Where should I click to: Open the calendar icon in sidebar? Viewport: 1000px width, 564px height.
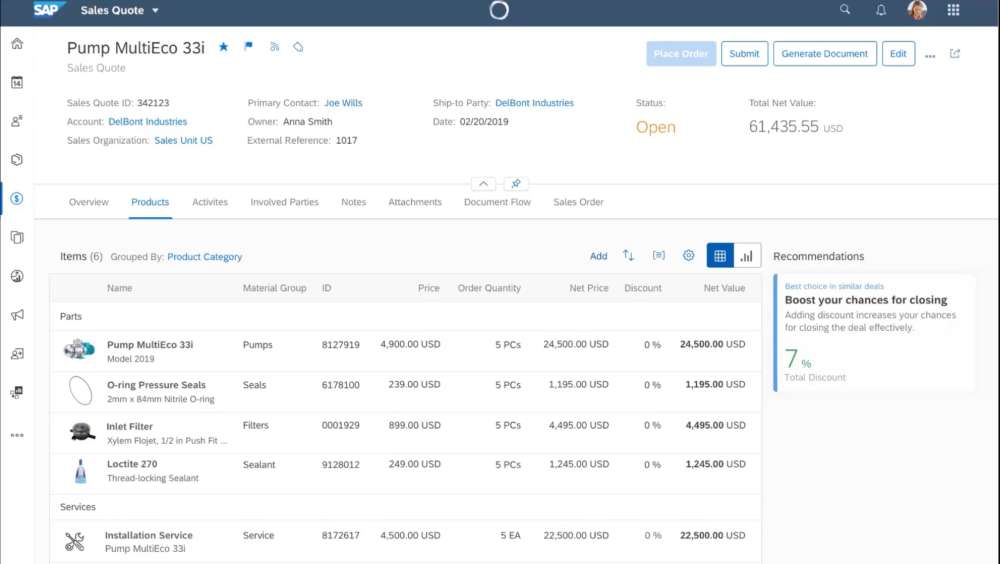point(17,82)
